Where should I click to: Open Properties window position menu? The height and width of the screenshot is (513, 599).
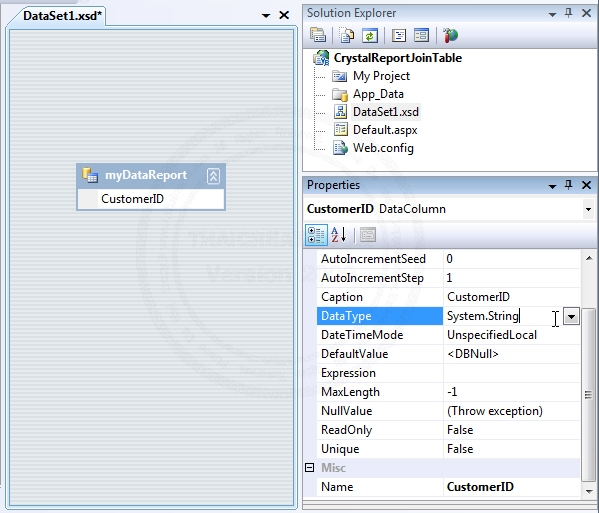[x=552, y=186]
